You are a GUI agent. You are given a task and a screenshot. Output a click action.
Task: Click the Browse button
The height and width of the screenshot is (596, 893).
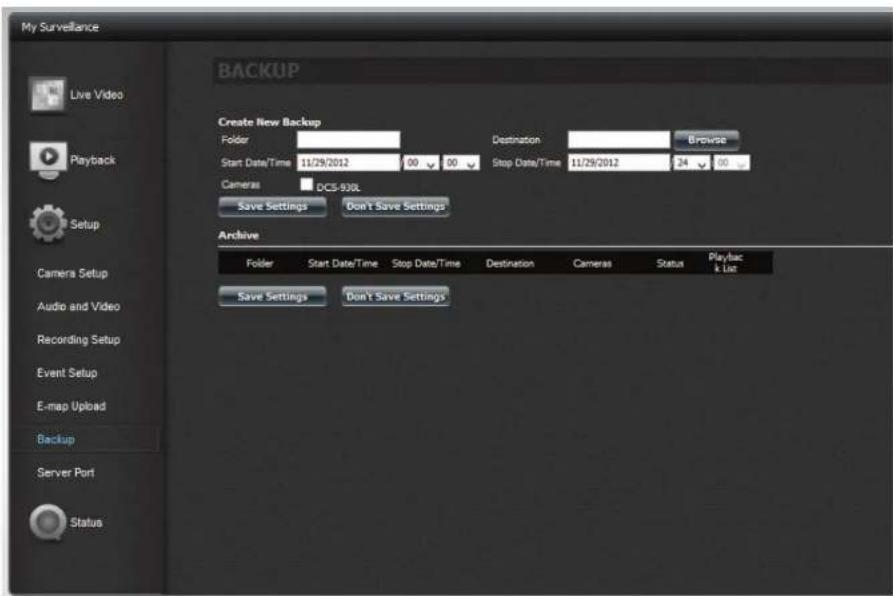point(706,139)
